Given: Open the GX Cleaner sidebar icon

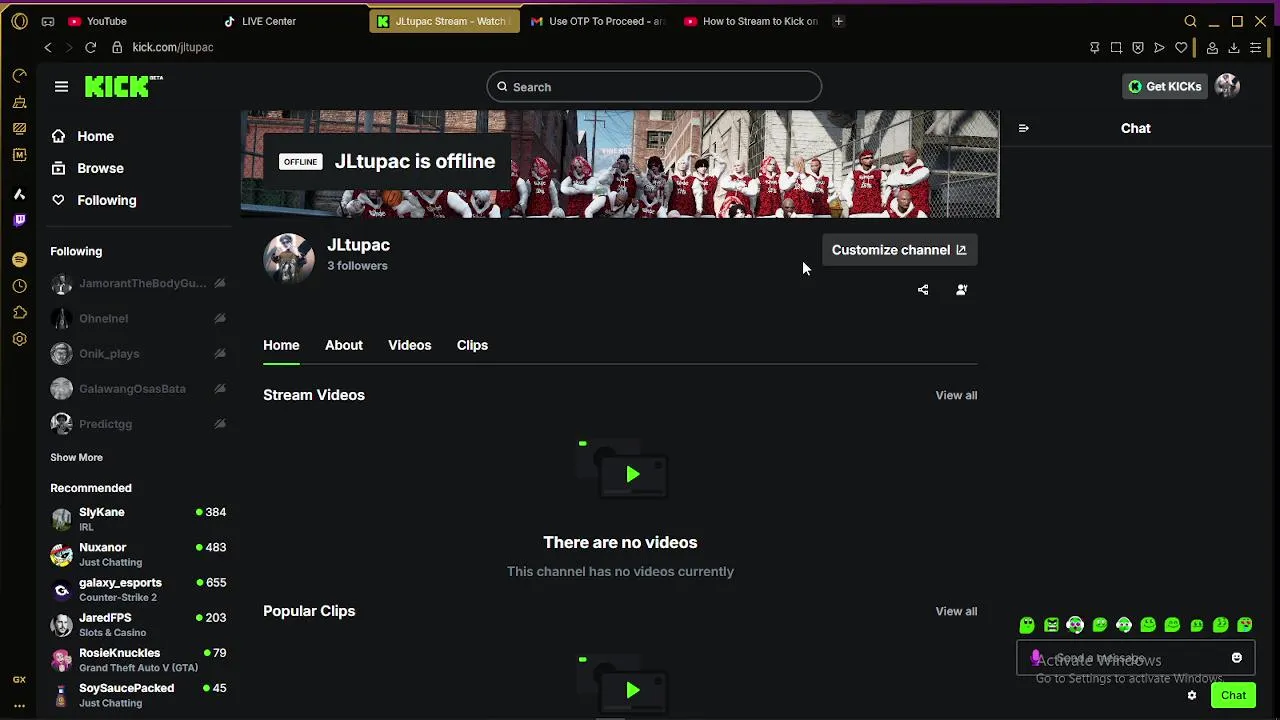Looking at the screenshot, I should pyautogui.click(x=19, y=102).
